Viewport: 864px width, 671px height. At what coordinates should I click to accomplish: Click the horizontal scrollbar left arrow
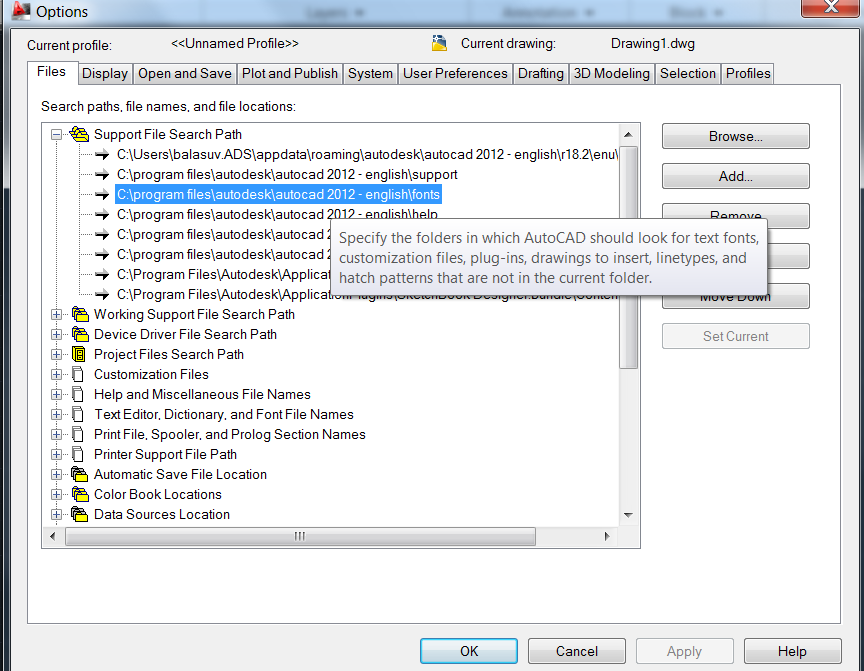point(53,537)
